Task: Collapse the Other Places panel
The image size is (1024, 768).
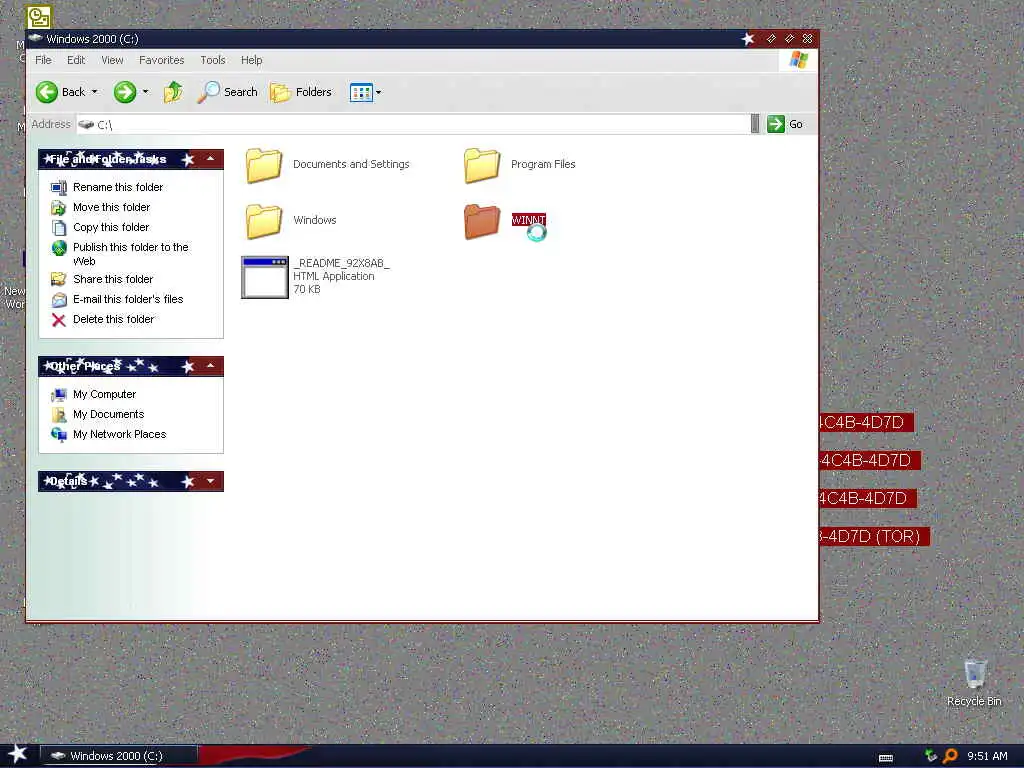Action: tap(210, 366)
